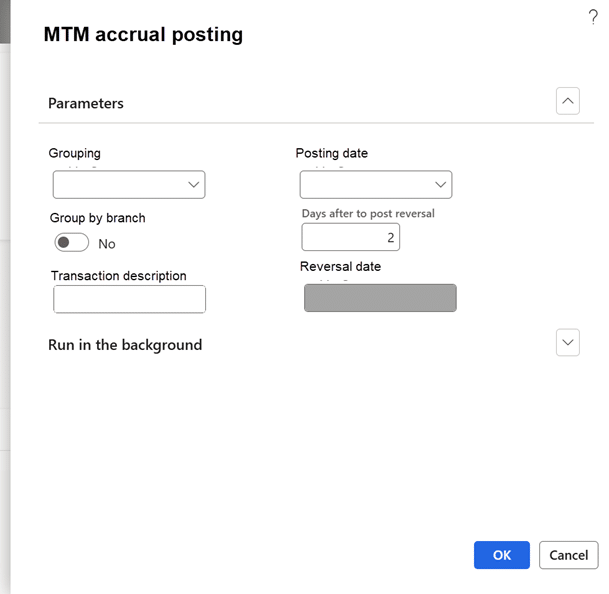Screen dimensions: 609x594
Task: Toggle the Group by branch switch
Action: point(71,243)
